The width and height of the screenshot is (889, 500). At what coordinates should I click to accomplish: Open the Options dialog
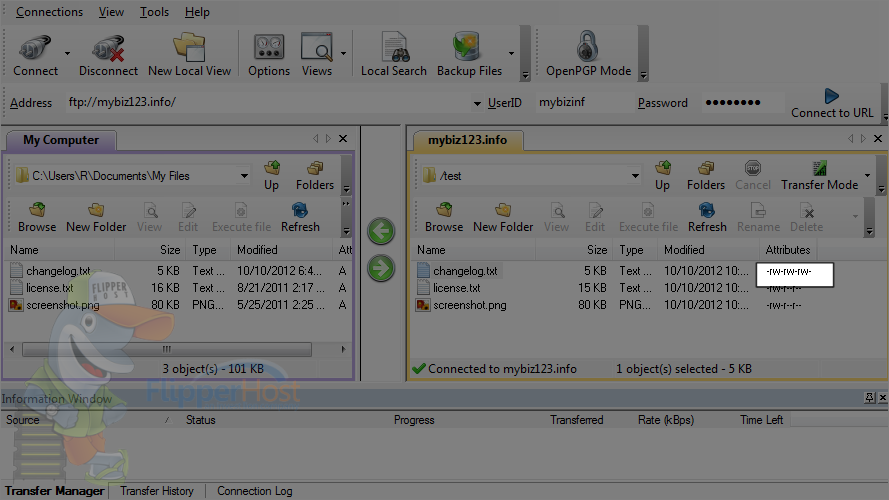click(x=269, y=54)
